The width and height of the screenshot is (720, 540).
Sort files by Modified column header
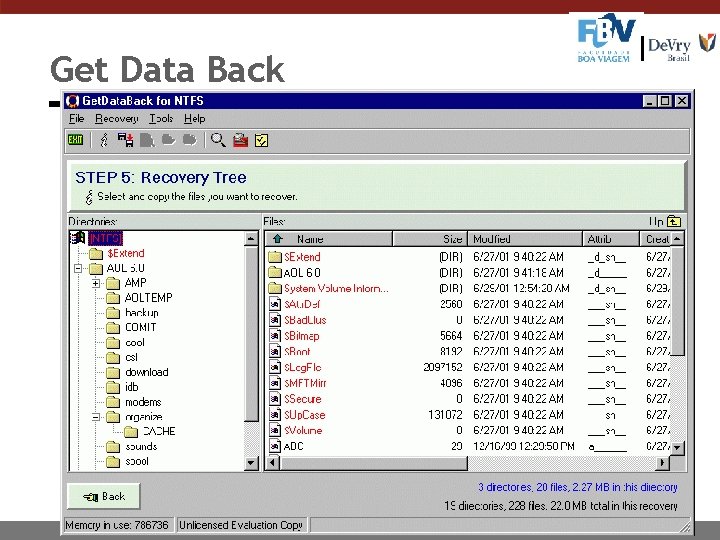tap(525, 239)
